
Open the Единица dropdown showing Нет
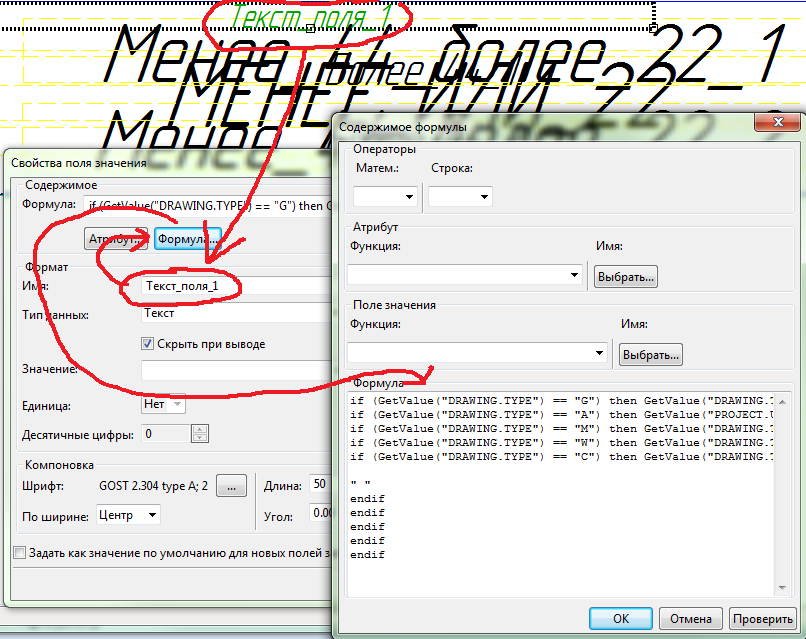[163, 404]
